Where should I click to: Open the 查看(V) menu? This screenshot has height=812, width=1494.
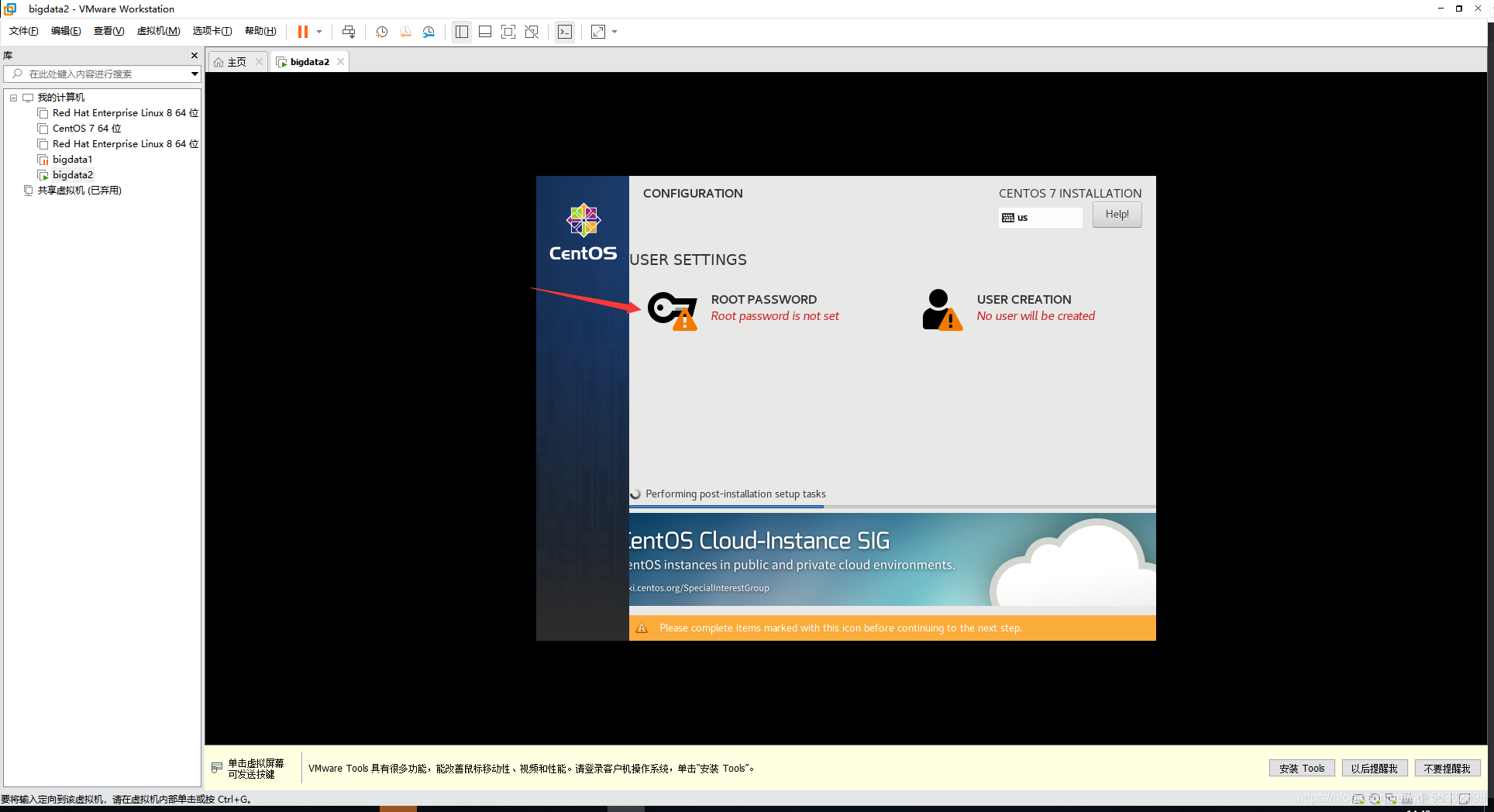(108, 31)
